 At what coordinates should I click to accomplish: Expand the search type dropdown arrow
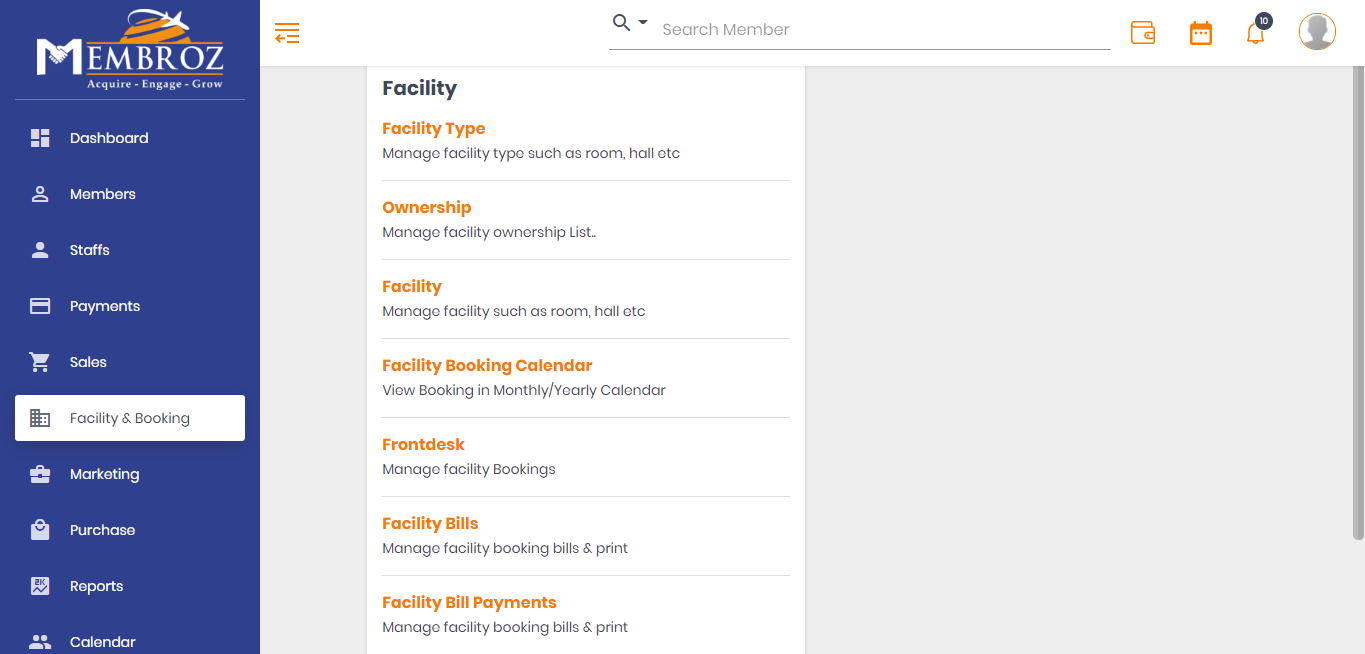pos(640,22)
